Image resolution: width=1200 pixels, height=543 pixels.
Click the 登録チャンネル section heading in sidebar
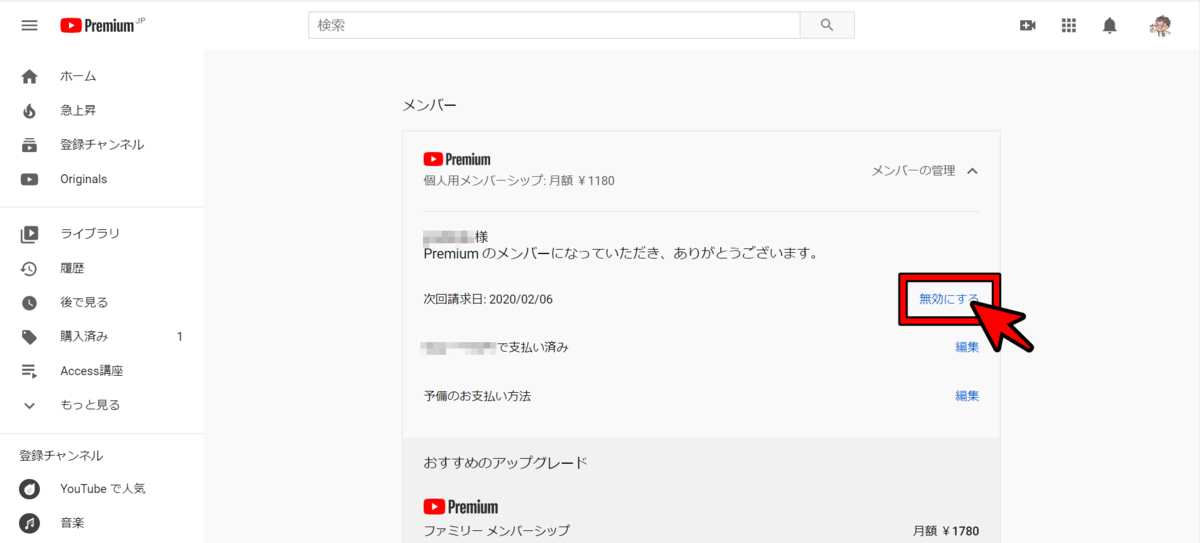point(61,456)
